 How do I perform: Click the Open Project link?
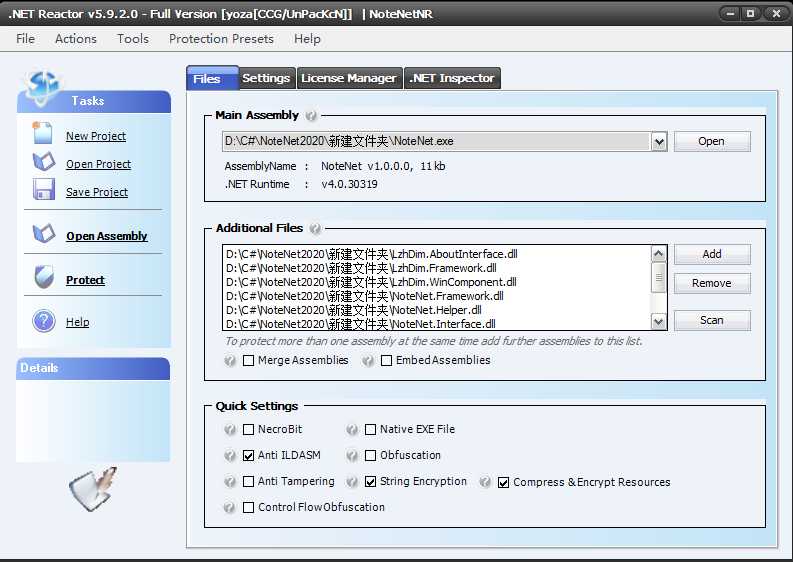coord(99,164)
